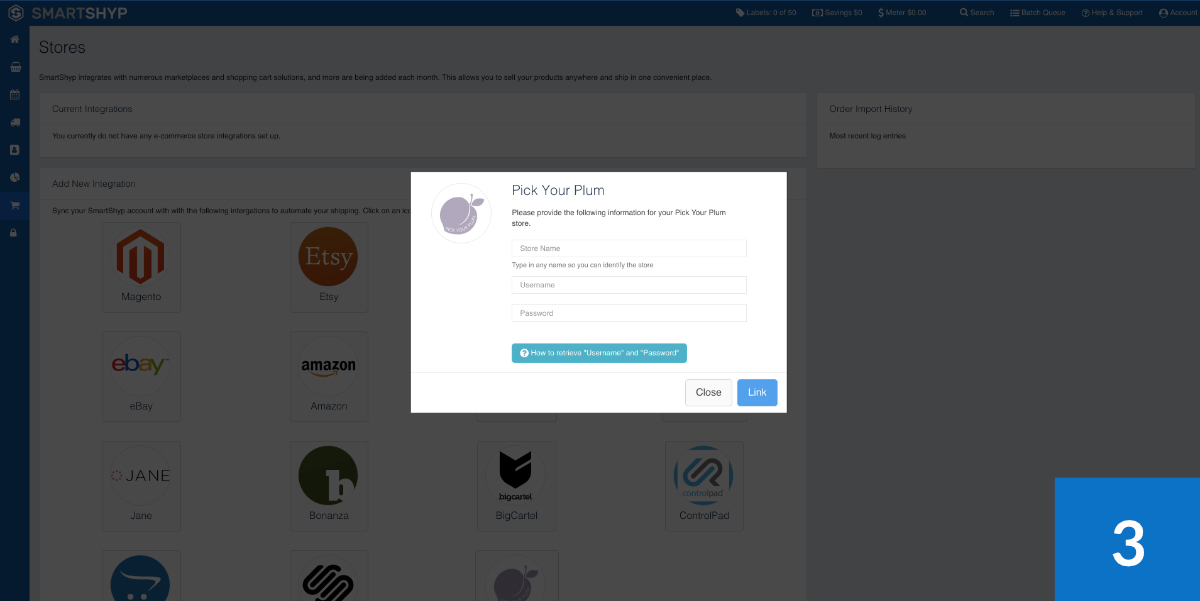Open the calendar sidebar icon
The width and height of the screenshot is (1200, 601).
tap(15, 95)
